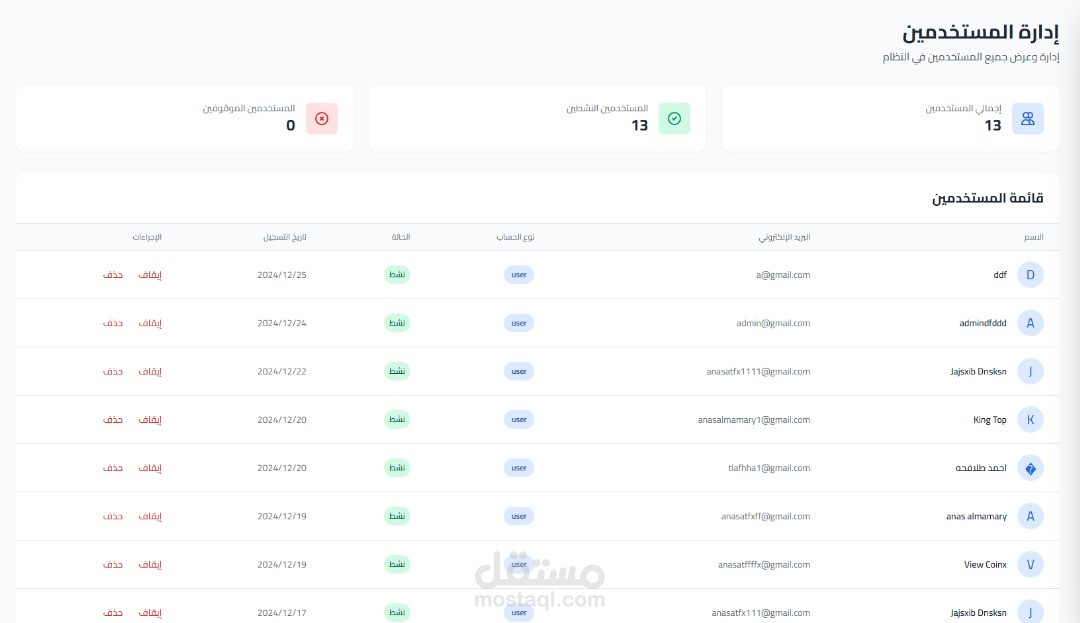Delete (حذف) the admindfddd account
This screenshot has width=1080, height=623.
[x=113, y=323]
